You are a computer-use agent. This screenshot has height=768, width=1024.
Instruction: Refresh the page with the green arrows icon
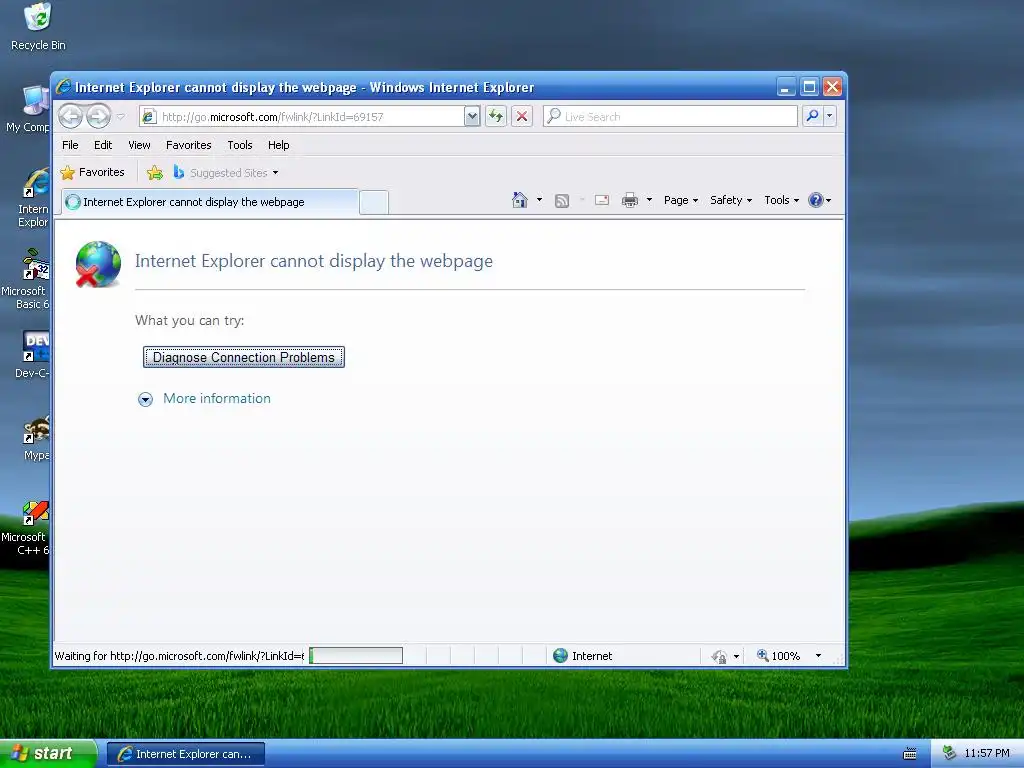[x=496, y=117]
